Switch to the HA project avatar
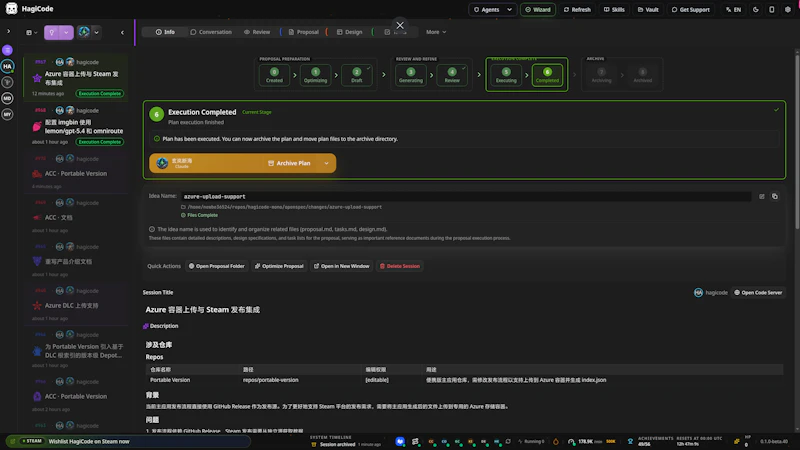Viewport: 800px width, 450px height. 7,66
